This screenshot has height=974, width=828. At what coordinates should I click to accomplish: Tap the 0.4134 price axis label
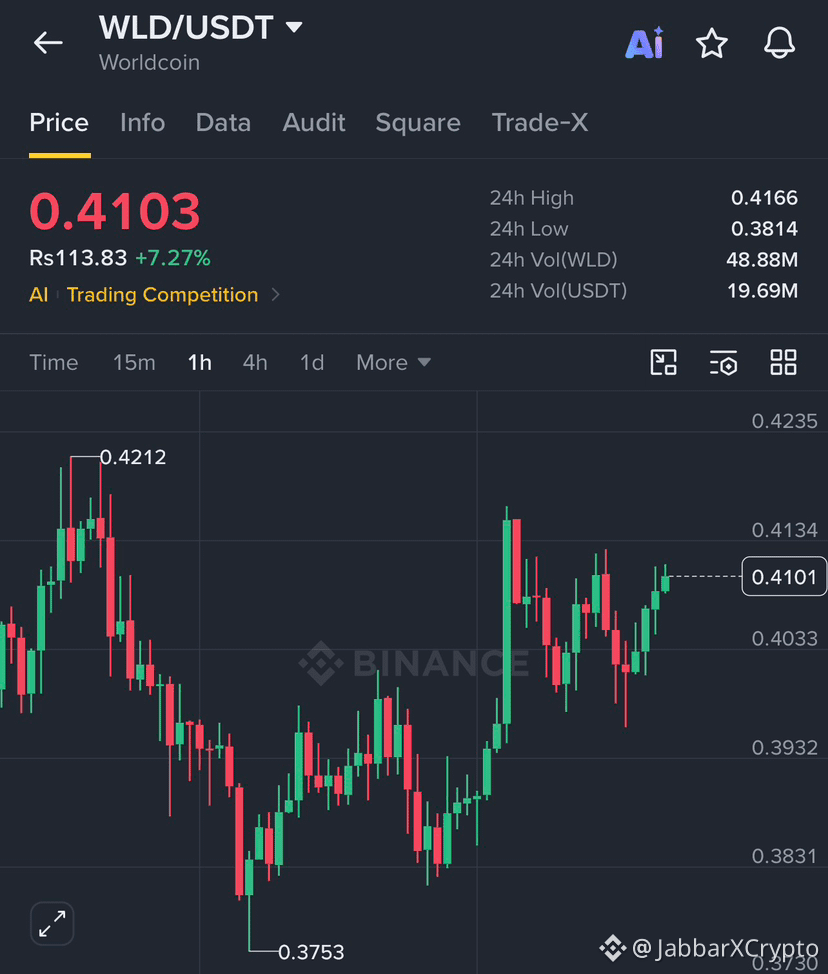[785, 530]
